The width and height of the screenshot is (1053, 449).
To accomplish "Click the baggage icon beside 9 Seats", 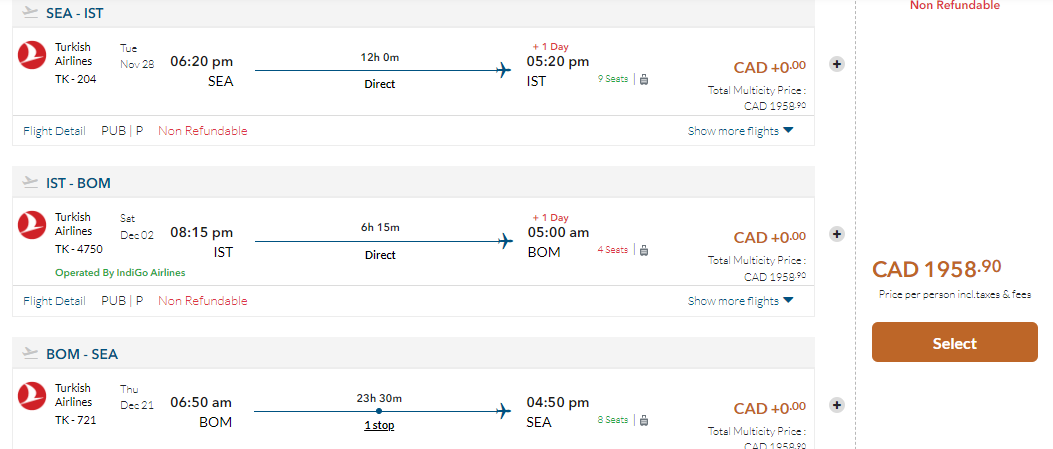I will tap(643, 79).
